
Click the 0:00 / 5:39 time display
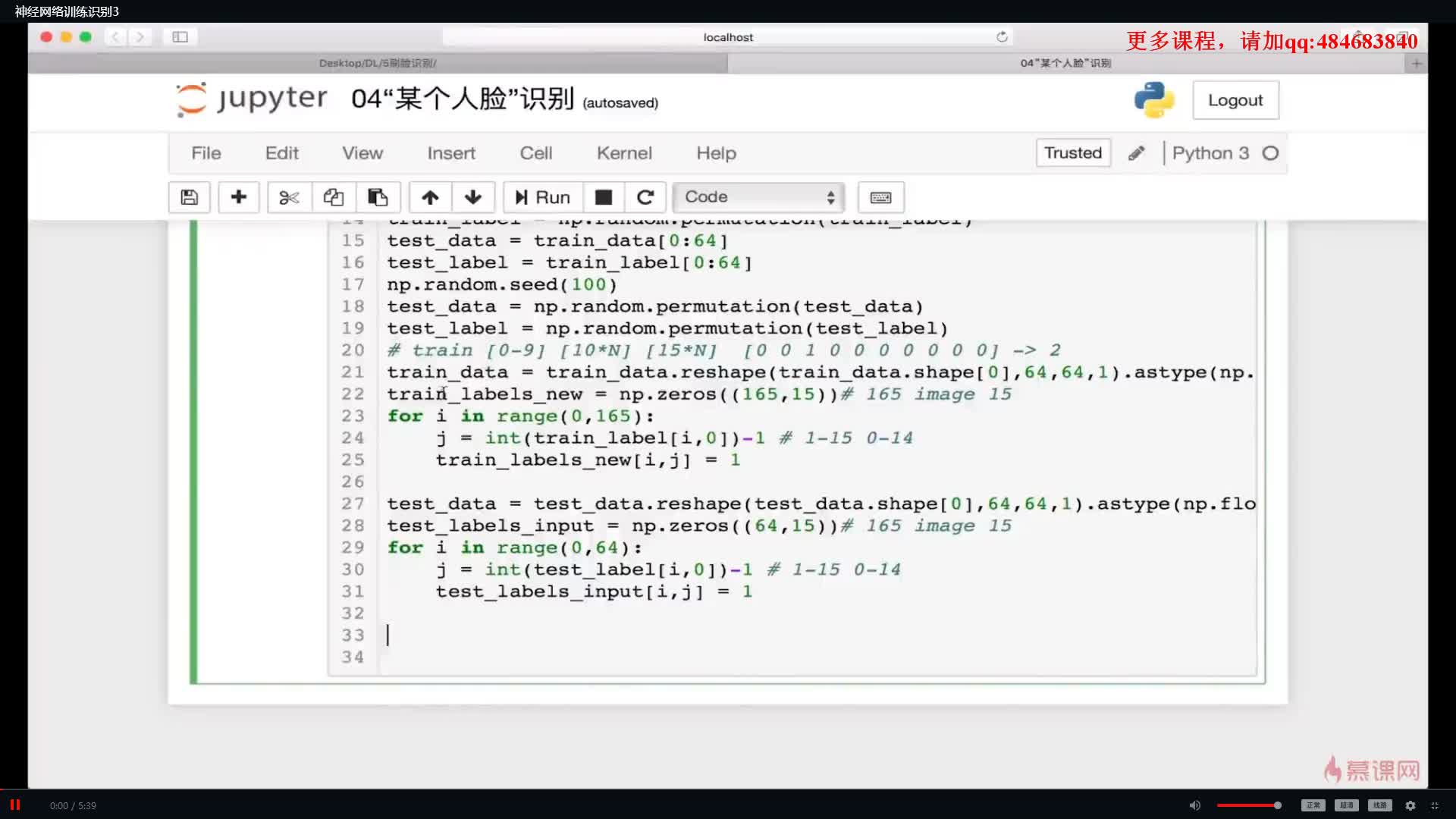click(x=73, y=805)
